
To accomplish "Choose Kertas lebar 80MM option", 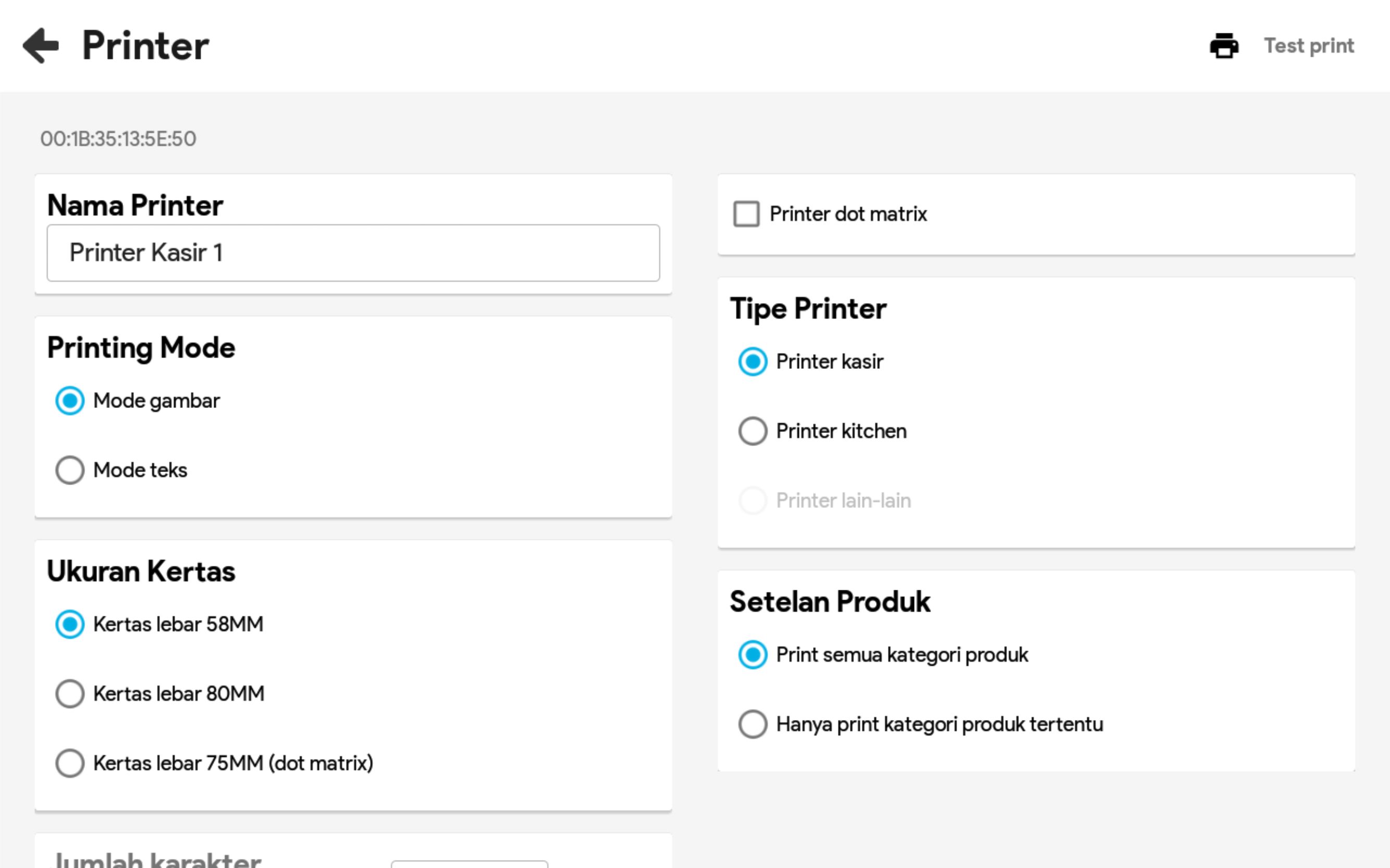I will tap(70, 693).
